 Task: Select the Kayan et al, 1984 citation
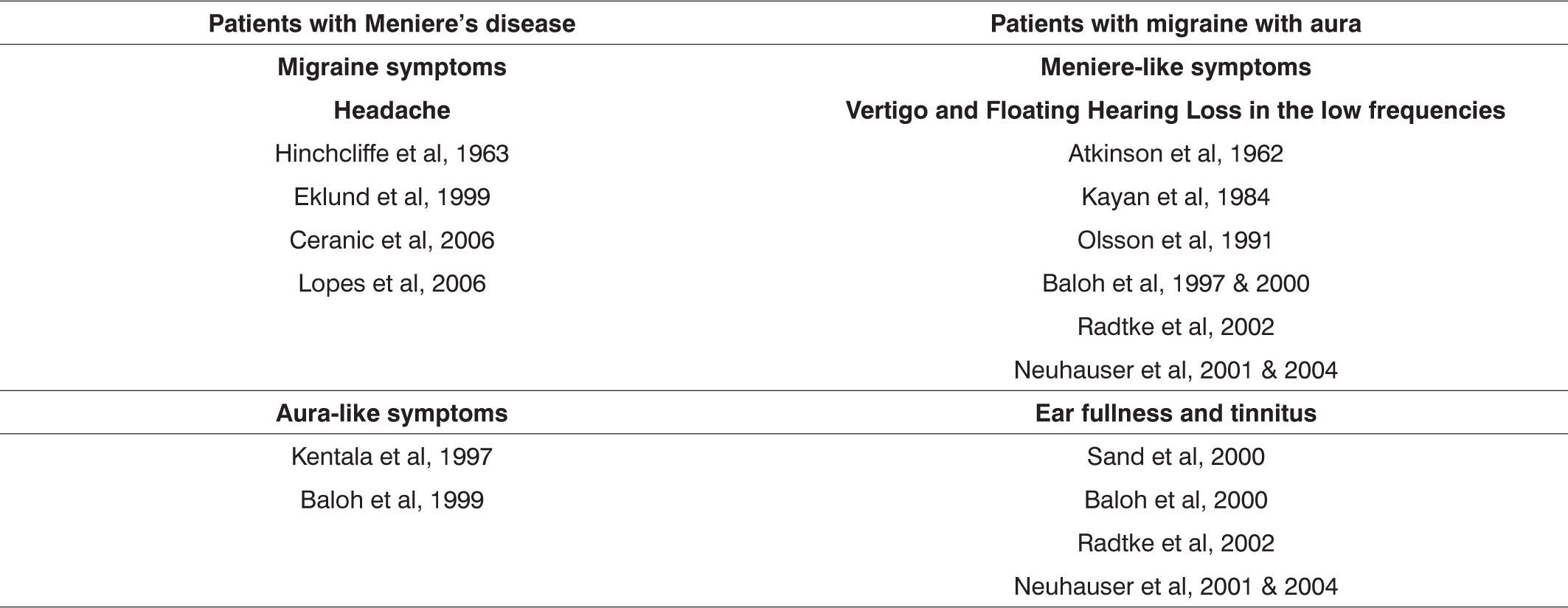click(x=1175, y=197)
